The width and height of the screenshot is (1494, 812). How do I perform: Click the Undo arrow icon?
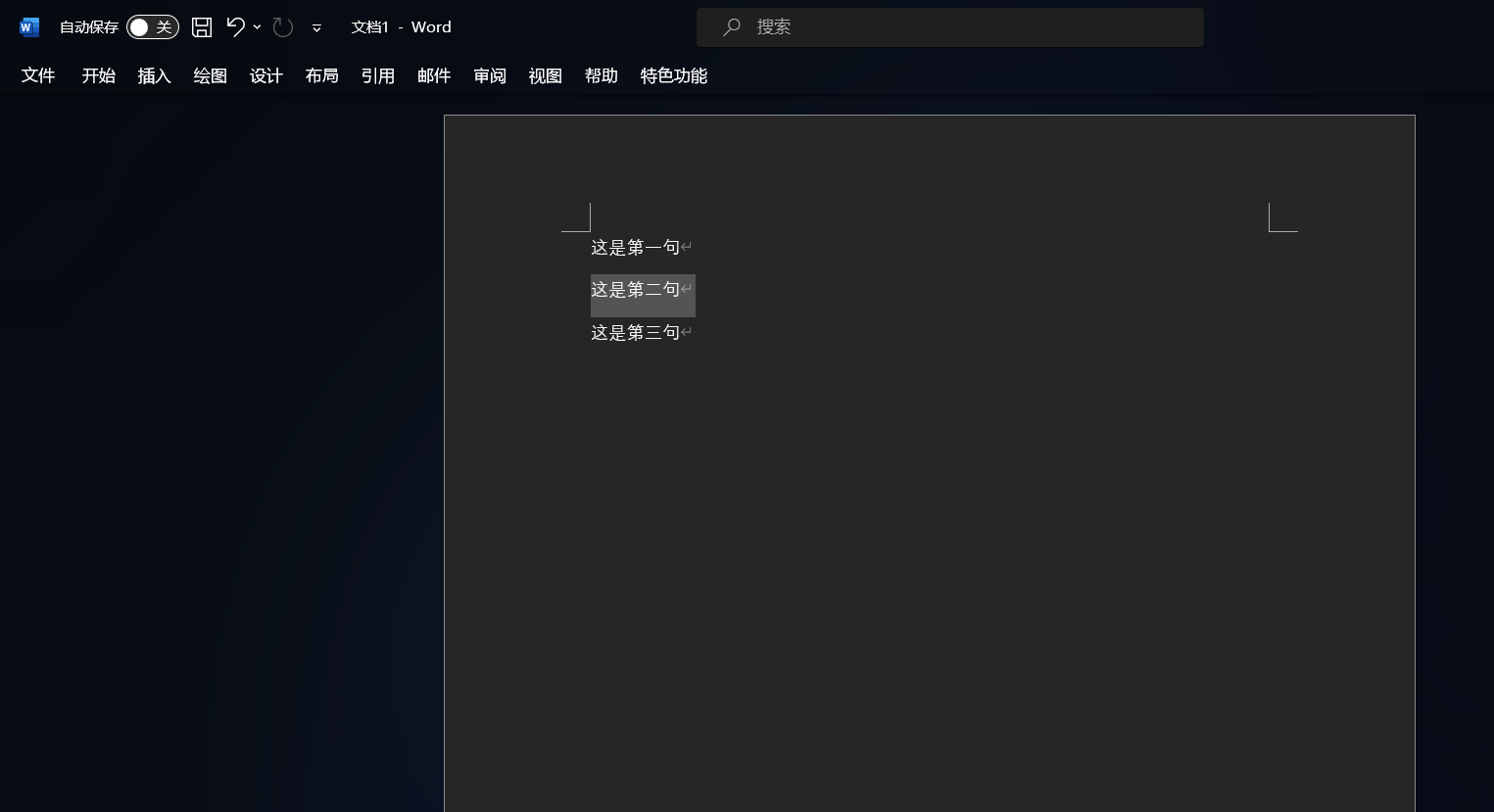click(235, 27)
